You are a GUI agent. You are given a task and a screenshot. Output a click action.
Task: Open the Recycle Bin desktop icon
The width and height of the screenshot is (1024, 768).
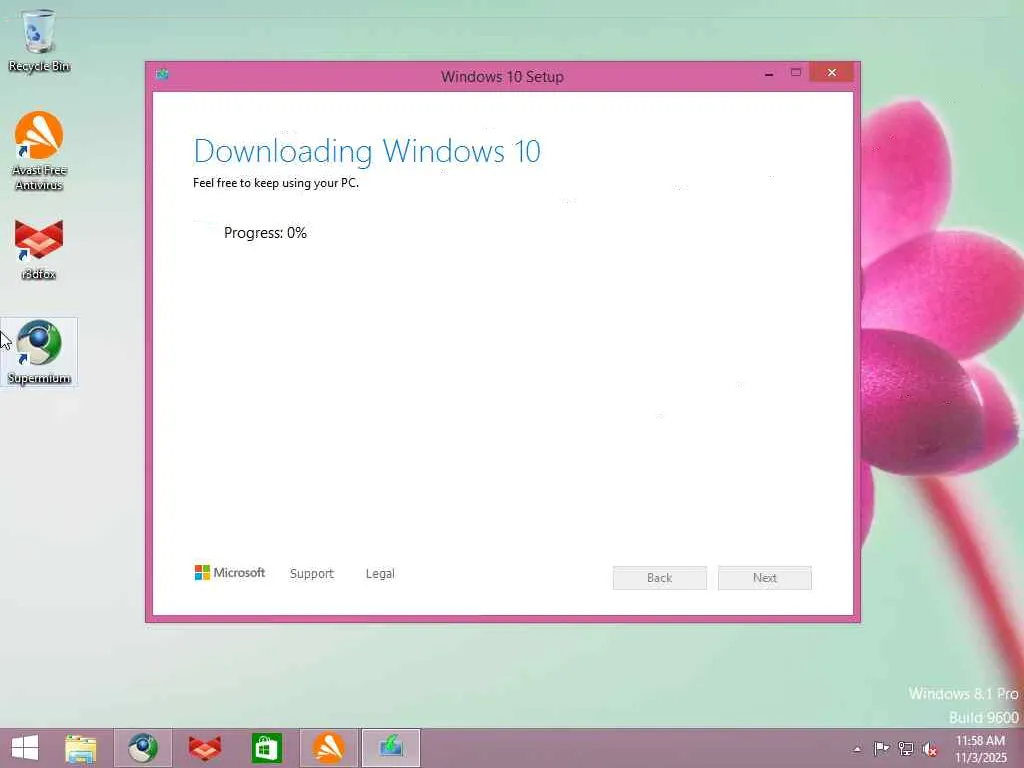pos(39,40)
